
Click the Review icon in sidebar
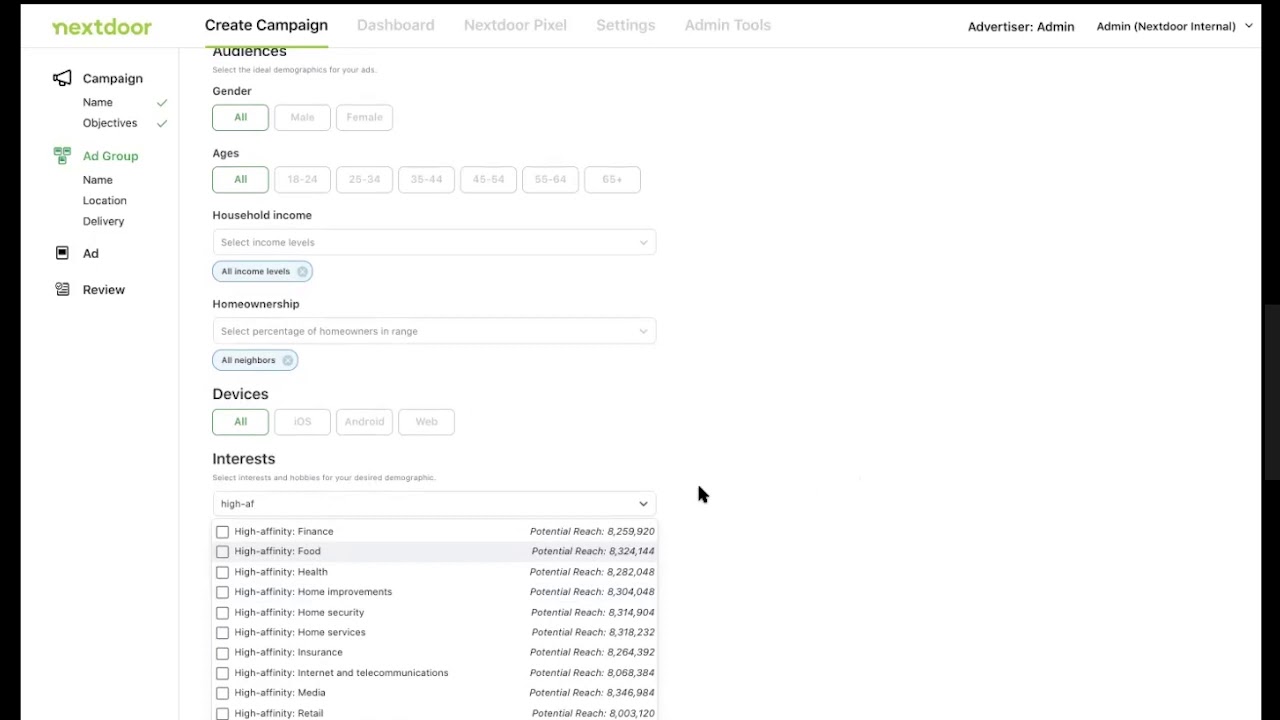(62, 289)
